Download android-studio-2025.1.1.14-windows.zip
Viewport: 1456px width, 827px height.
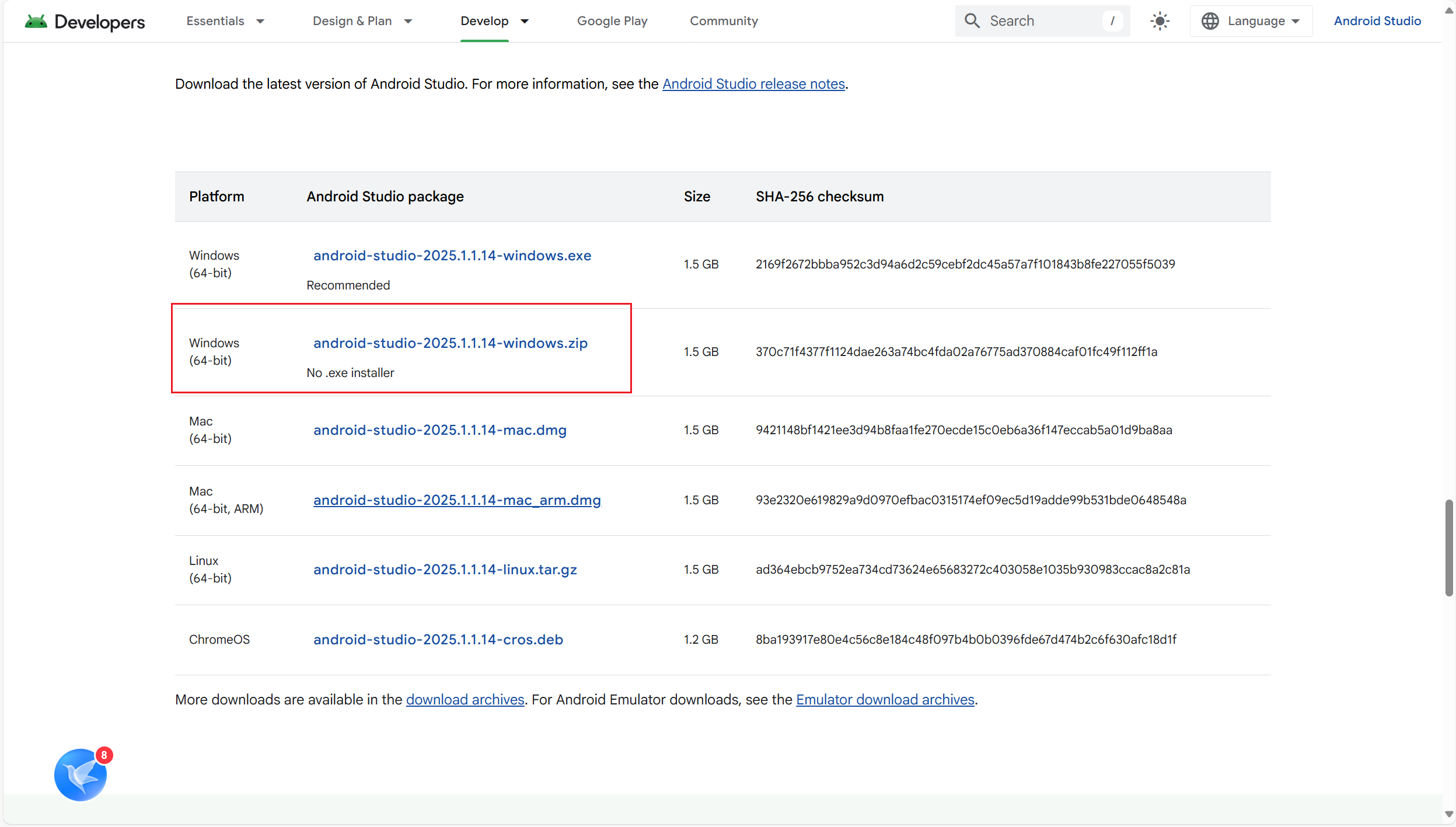451,343
